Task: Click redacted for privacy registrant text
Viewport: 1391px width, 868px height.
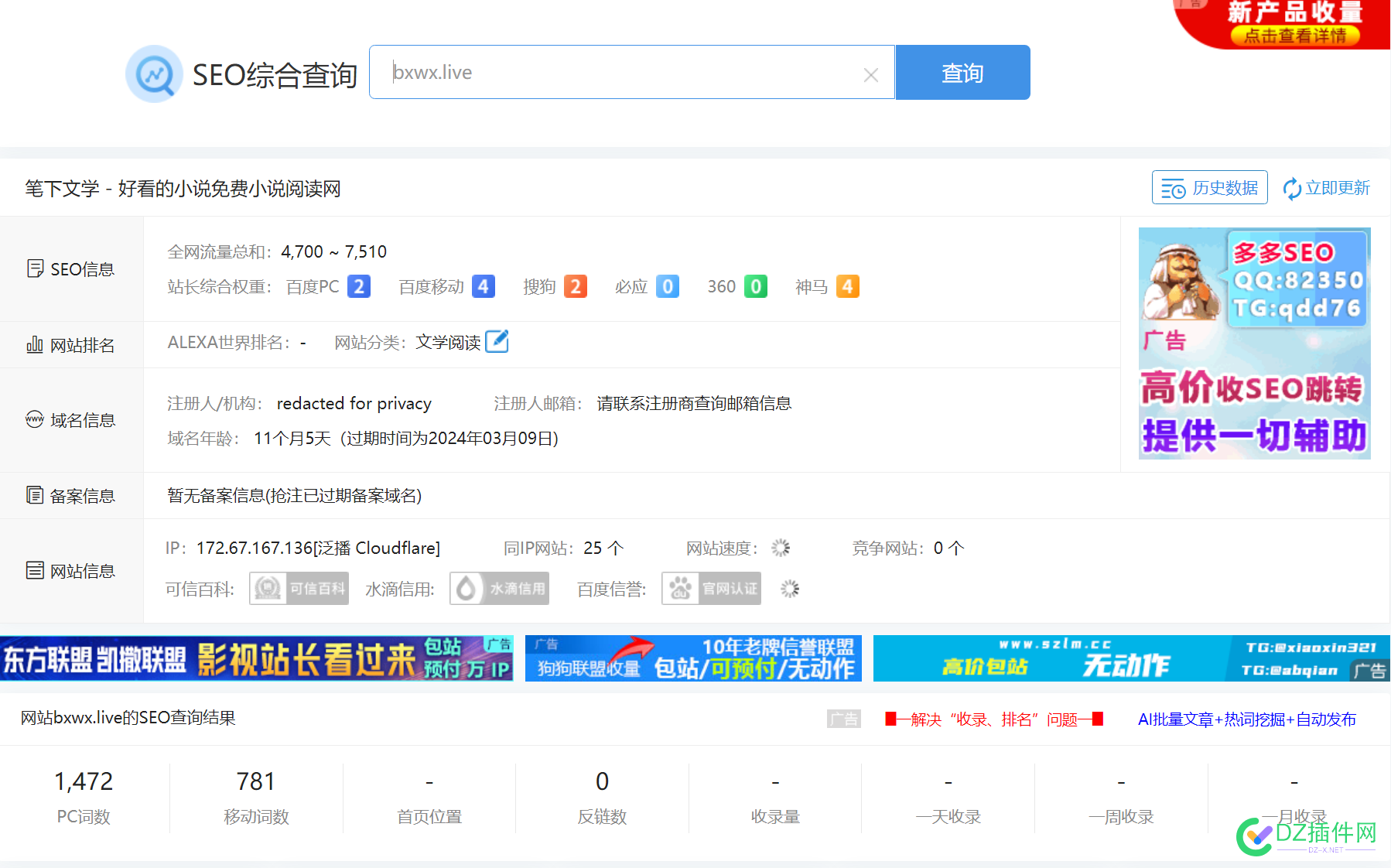Action: tap(354, 403)
